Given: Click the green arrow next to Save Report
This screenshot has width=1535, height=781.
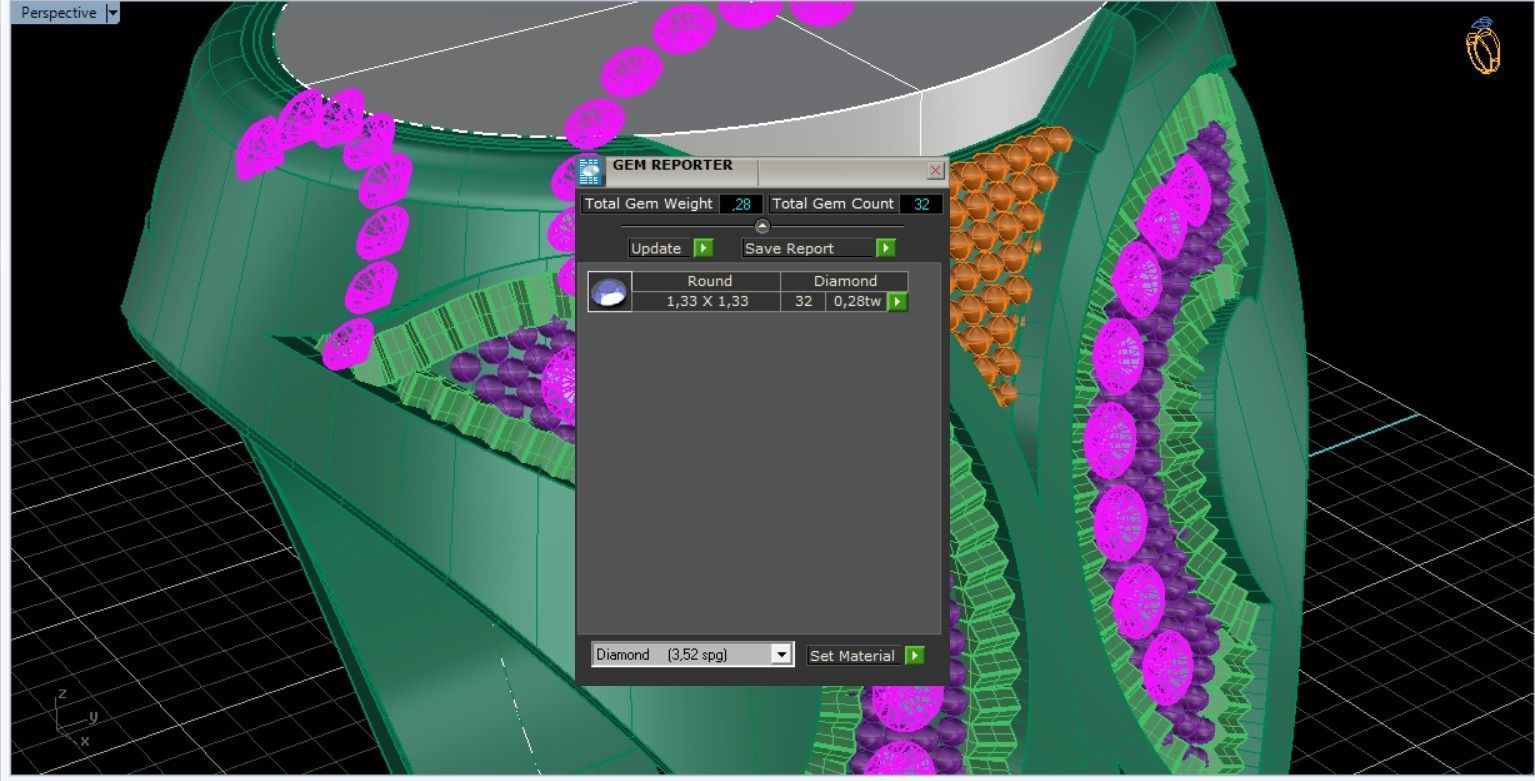Looking at the screenshot, I should [x=885, y=248].
